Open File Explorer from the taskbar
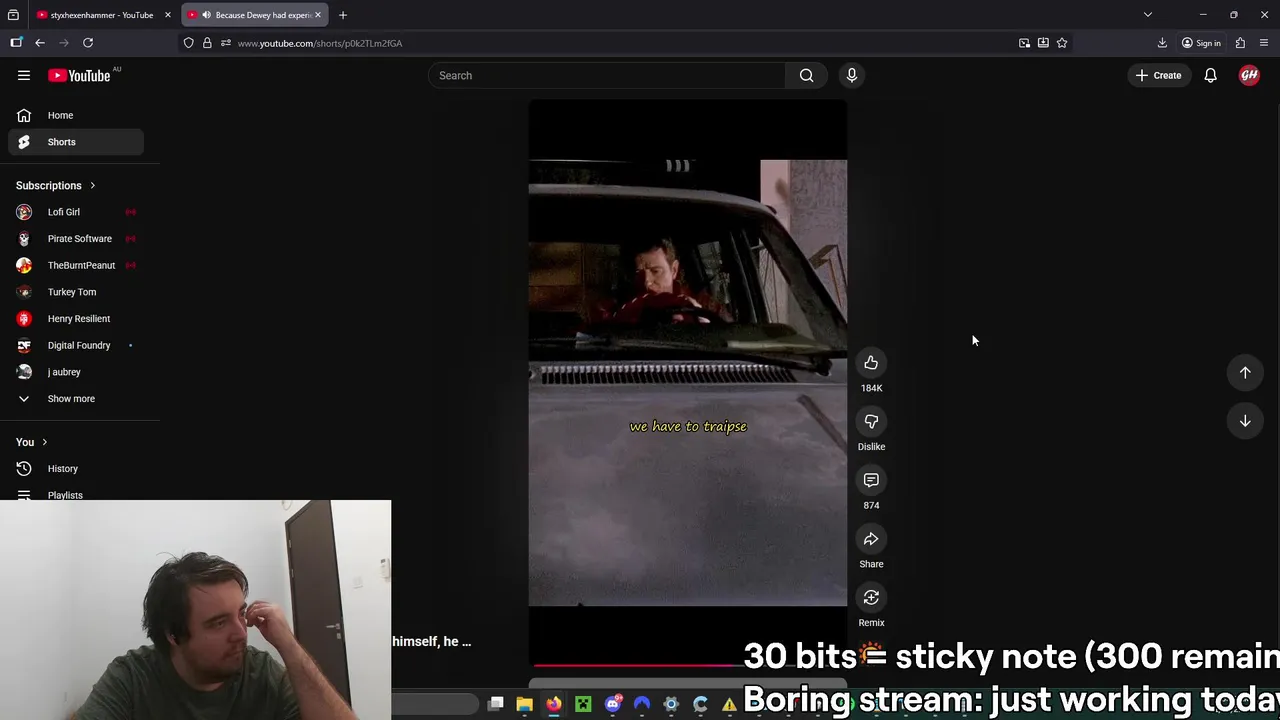 pyautogui.click(x=524, y=704)
